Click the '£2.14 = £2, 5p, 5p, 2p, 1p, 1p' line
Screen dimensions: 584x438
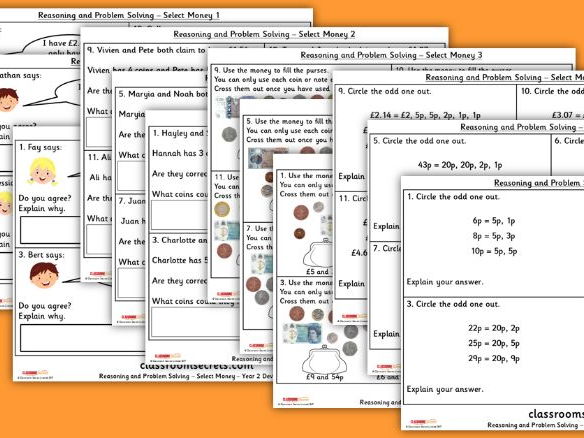(425, 115)
